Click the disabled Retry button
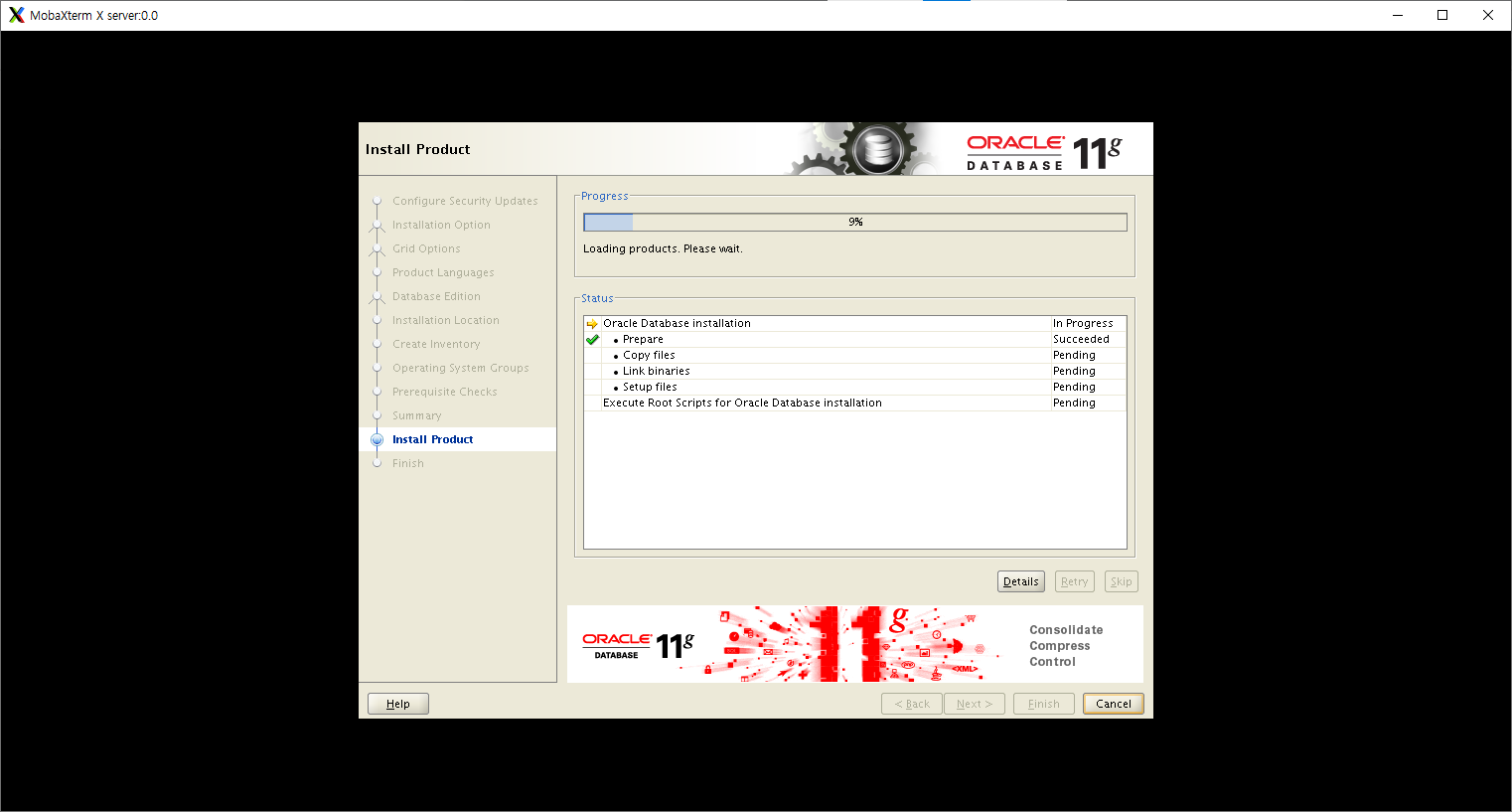This screenshot has width=1512, height=812. click(1074, 581)
